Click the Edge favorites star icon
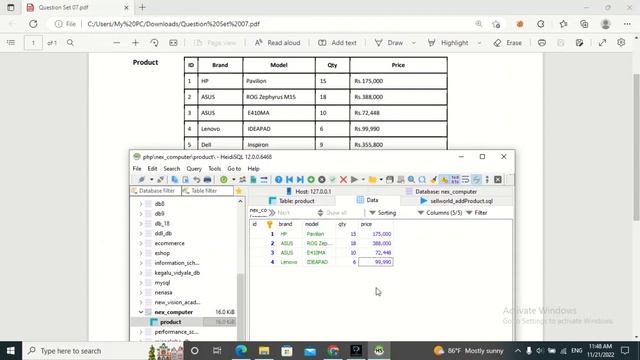The height and width of the screenshot is (360, 640). 564,24
